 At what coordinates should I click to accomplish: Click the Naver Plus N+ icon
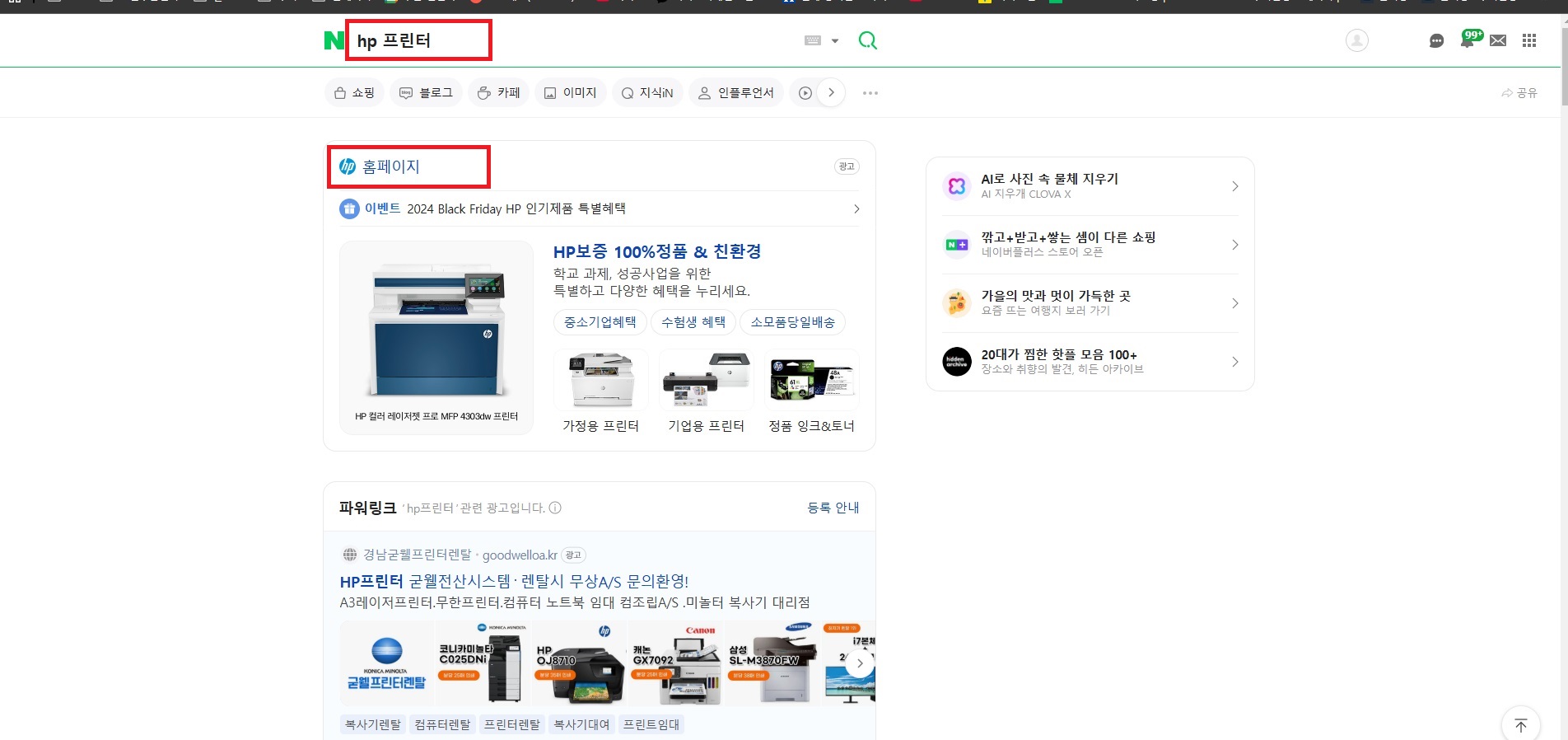coord(957,245)
